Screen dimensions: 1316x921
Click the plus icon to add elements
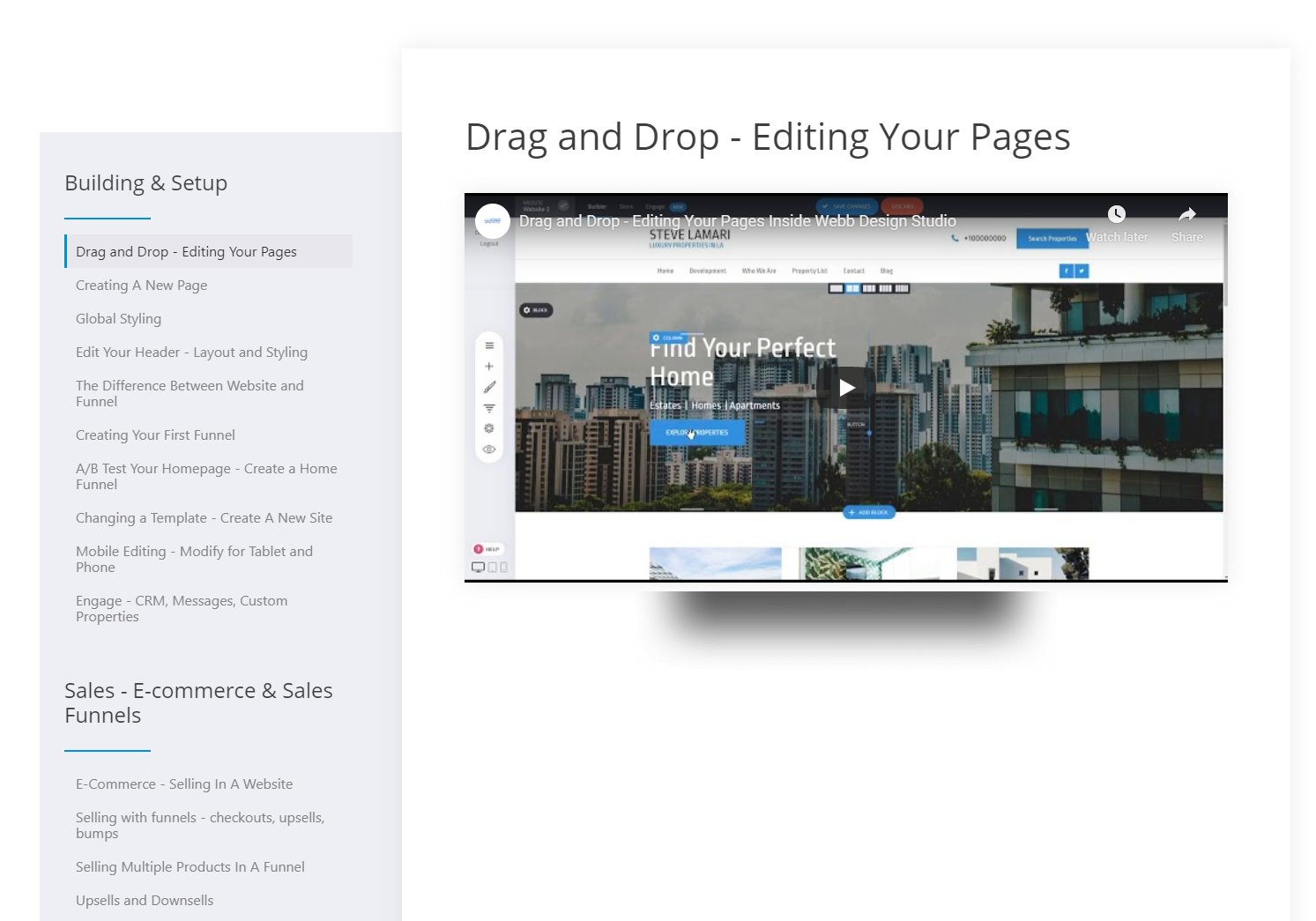coord(489,365)
